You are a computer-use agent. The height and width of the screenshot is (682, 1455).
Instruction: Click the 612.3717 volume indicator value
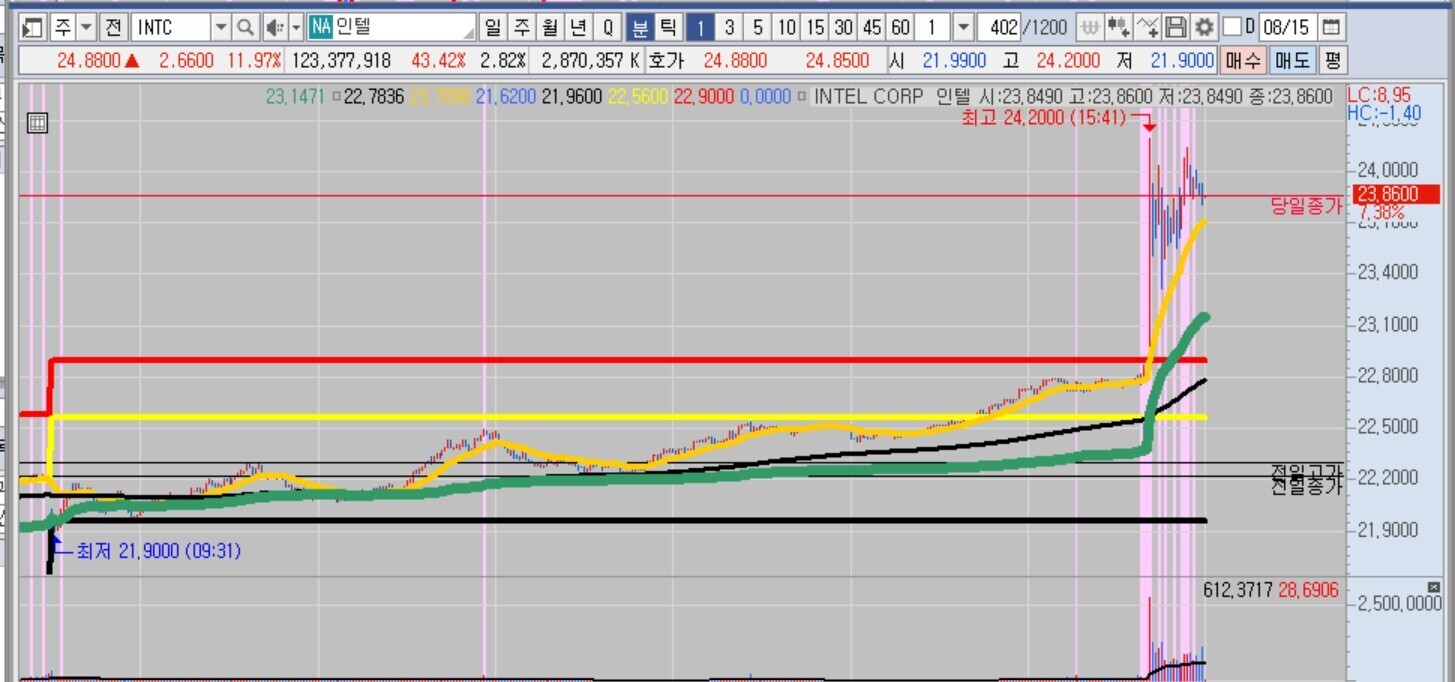click(1238, 591)
